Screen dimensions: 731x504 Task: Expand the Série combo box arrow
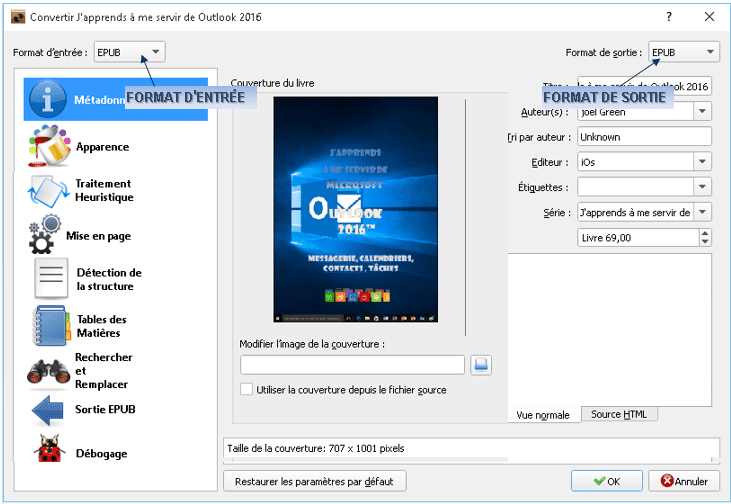tap(702, 212)
